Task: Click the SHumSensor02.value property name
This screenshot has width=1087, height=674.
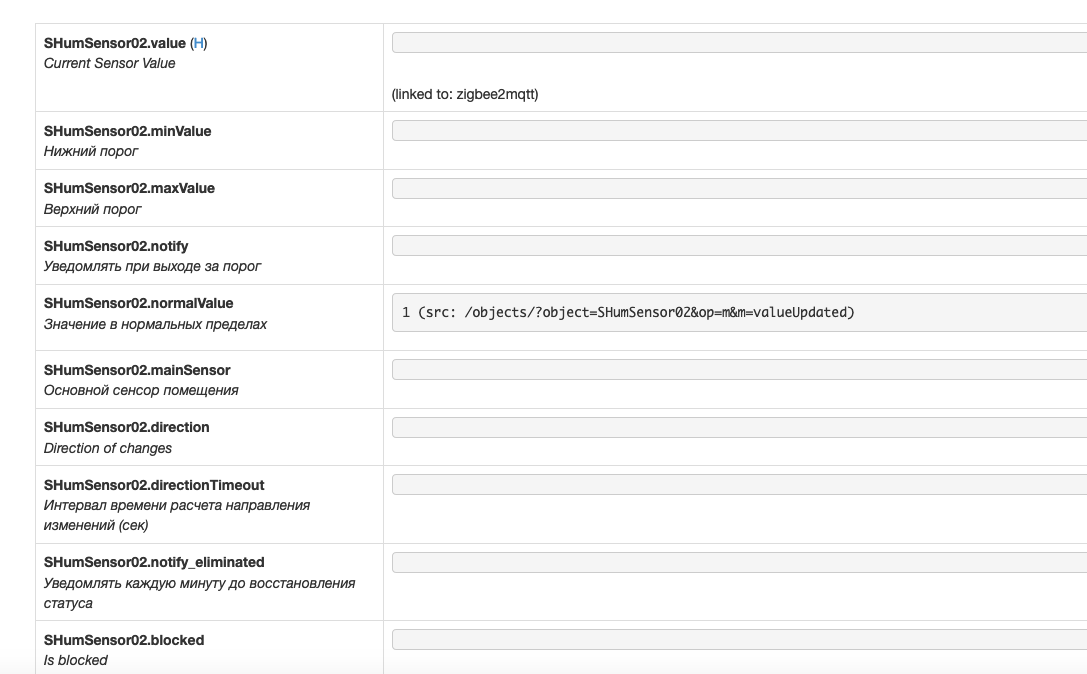Action: tap(115, 43)
